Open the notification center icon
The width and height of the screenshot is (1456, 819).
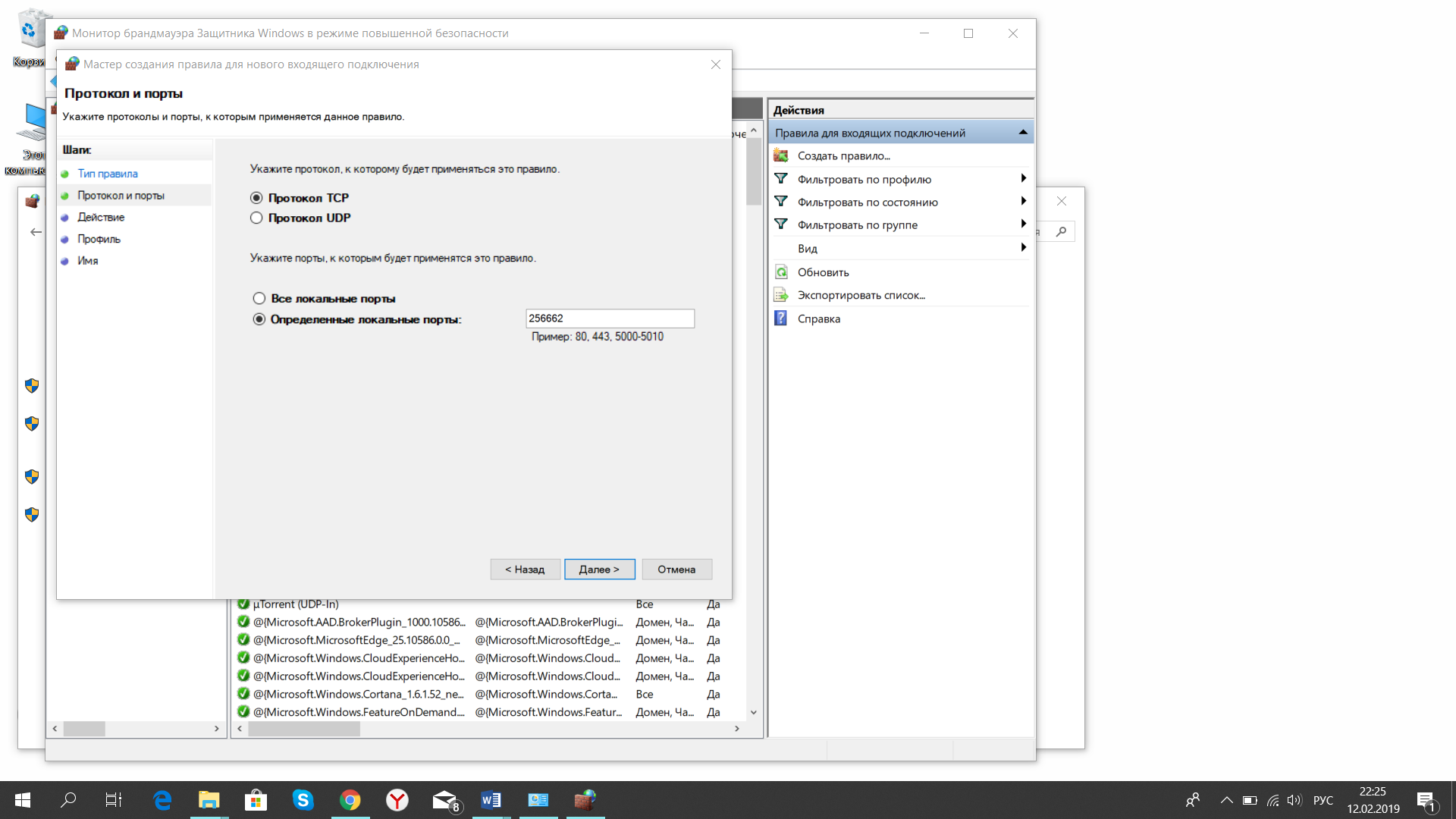[1426, 801]
